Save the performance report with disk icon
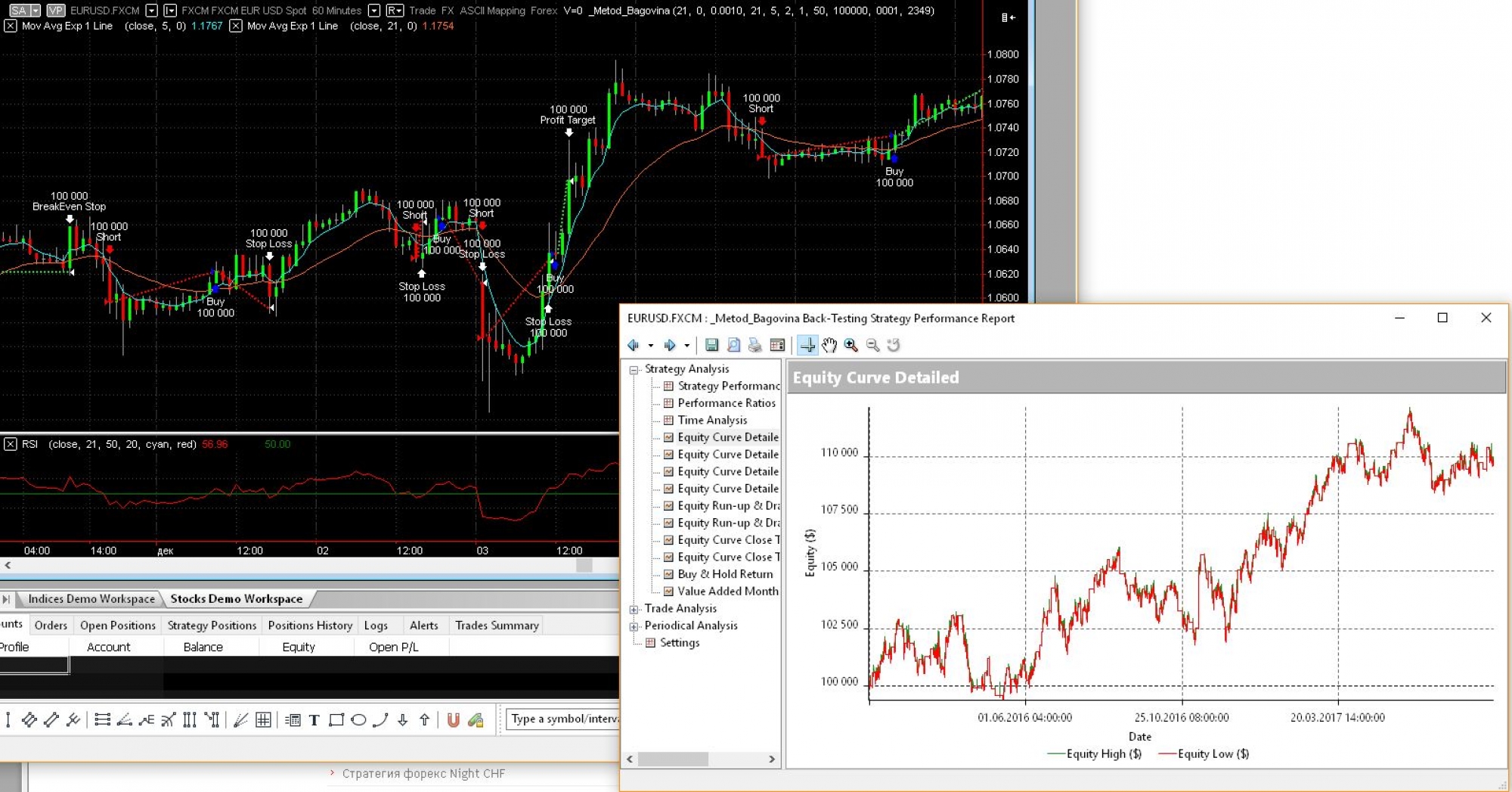Image resolution: width=1512 pixels, height=792 pixels. [711, 345]
